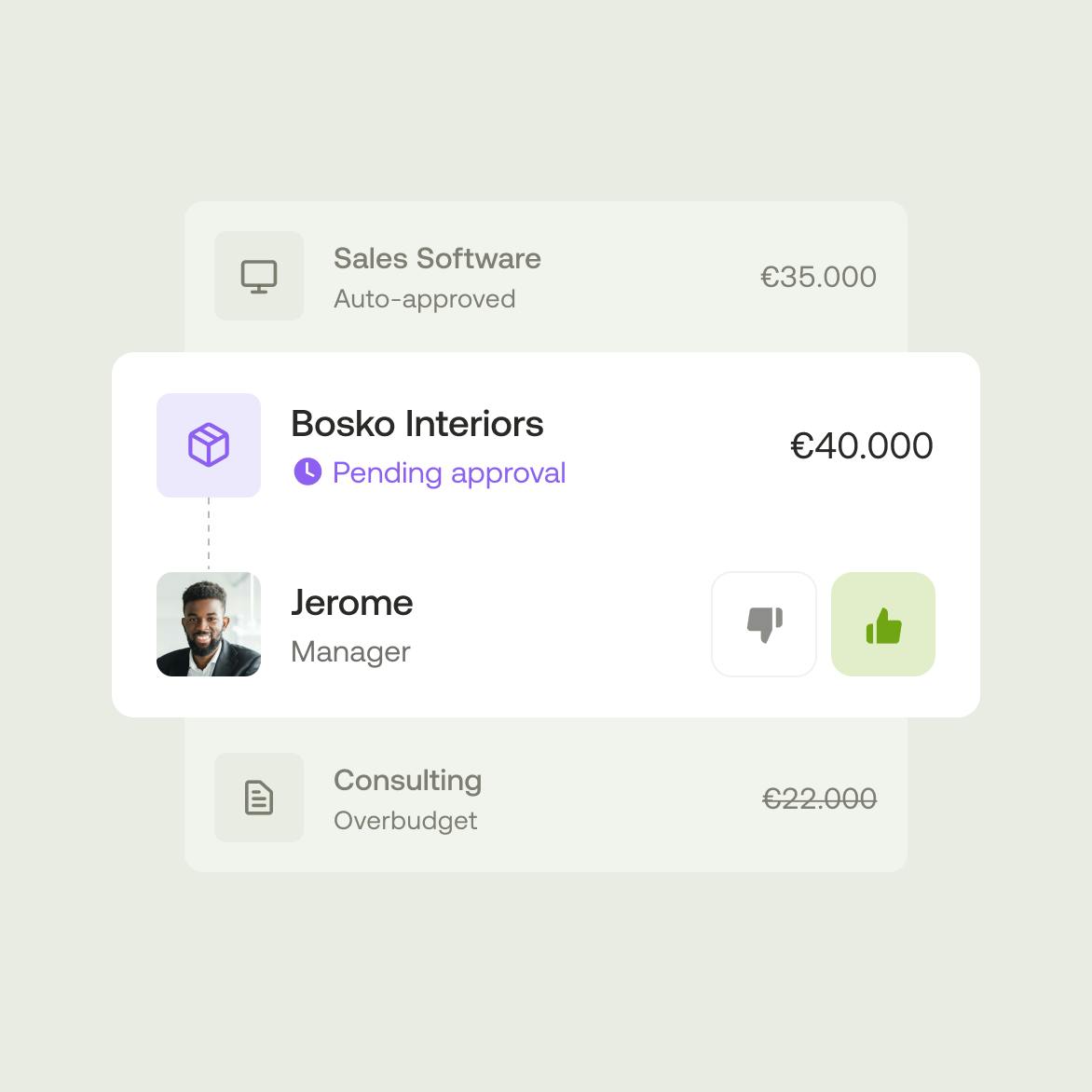Click the purple package box icon
Image resolution: width=1092 pixels, height=1092 pixels.
[209, 445]
